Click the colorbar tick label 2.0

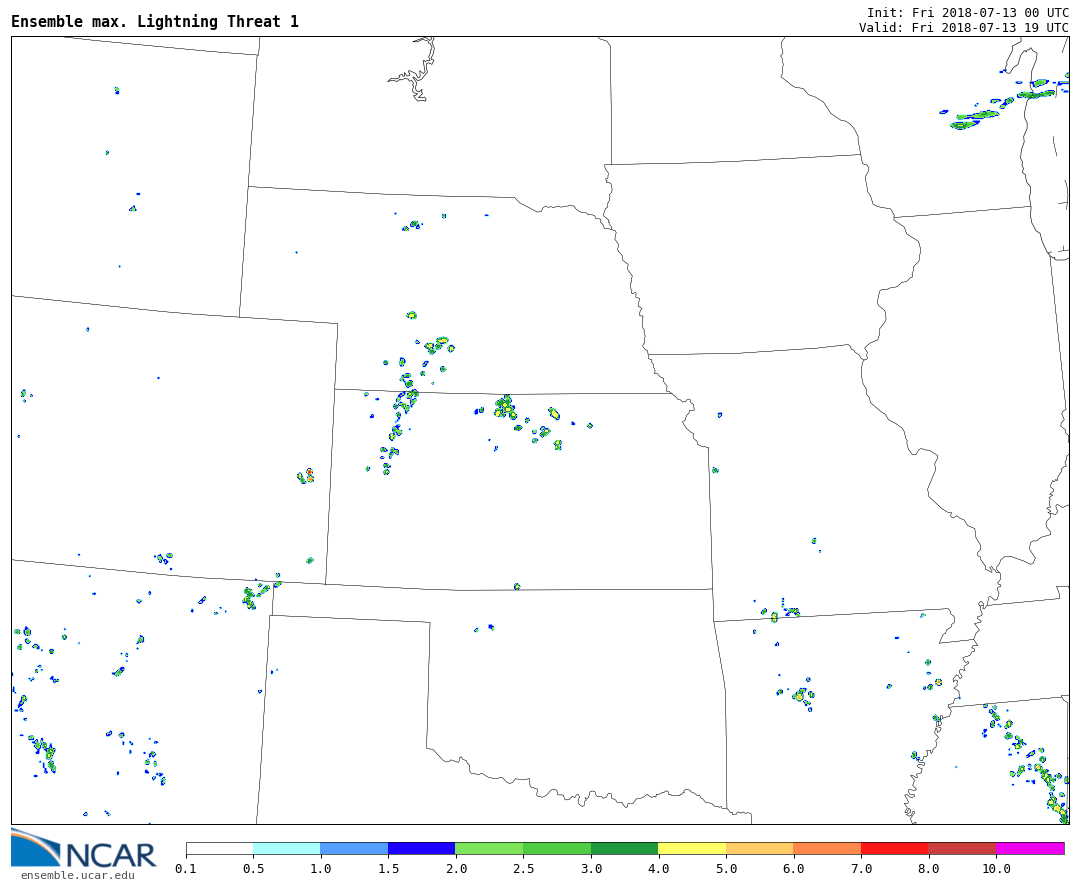click(x=455, y=869)
